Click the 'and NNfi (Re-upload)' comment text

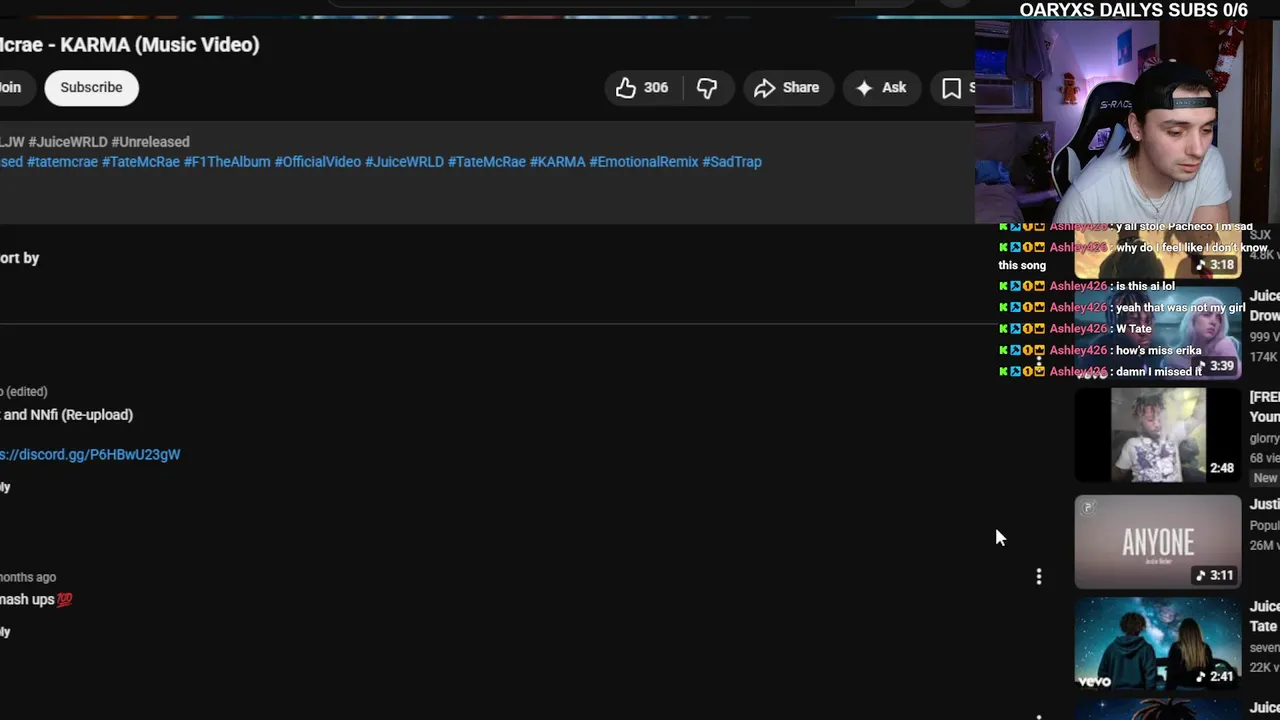click(67, 414)
